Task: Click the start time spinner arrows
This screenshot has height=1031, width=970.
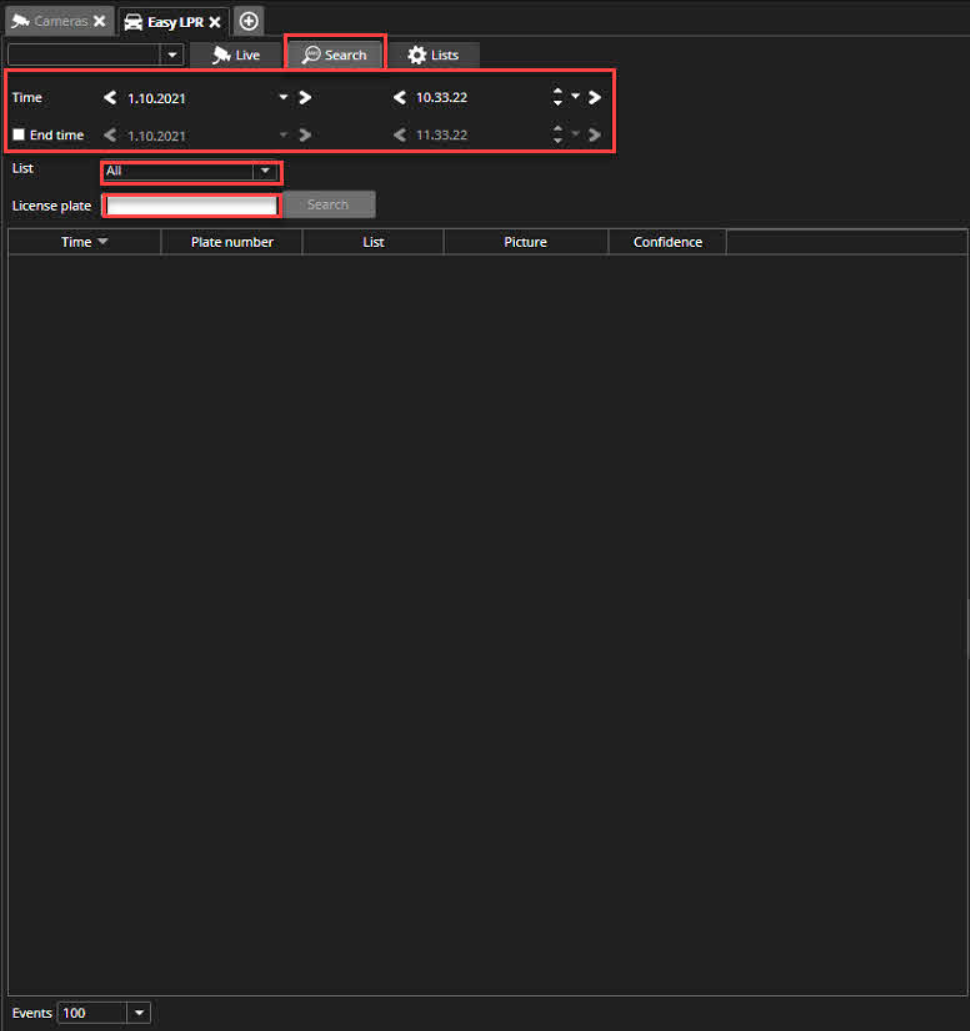Action: pyautogui.click(x=557, y=98)
